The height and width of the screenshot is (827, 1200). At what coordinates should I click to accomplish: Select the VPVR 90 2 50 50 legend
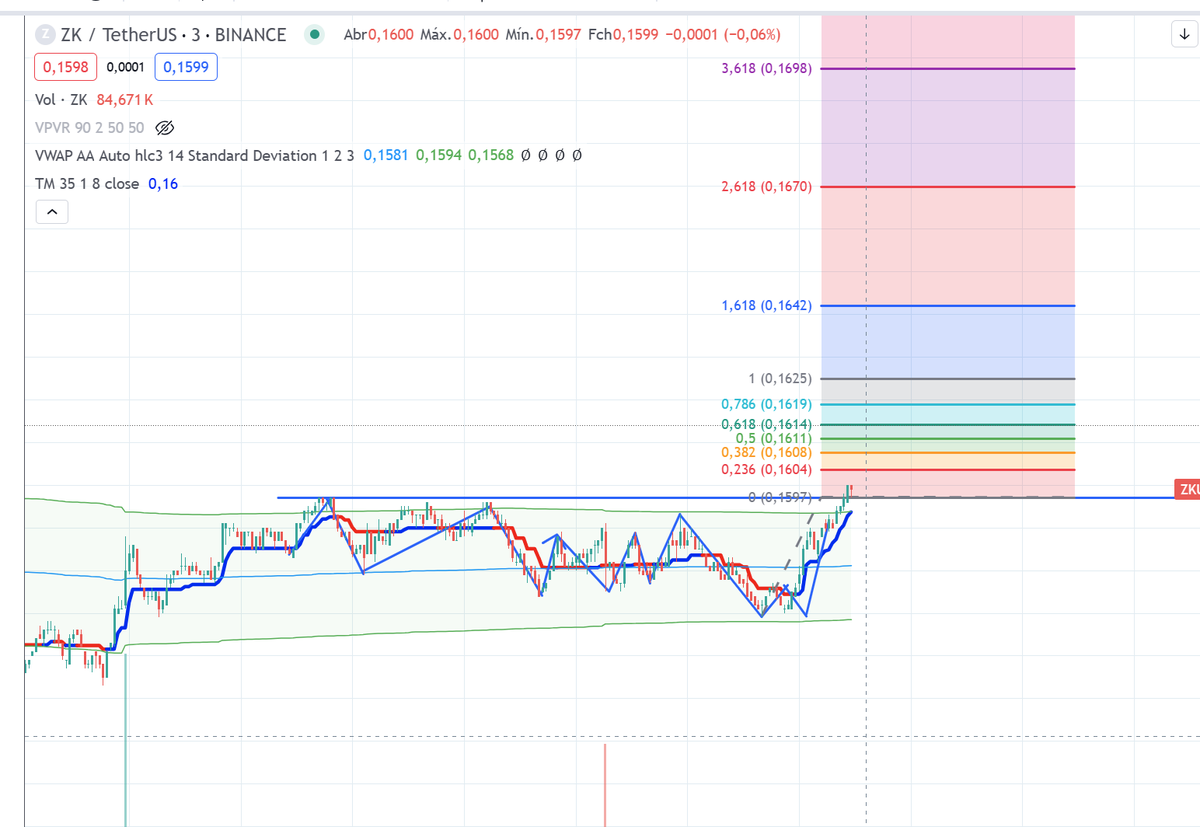pos(90,128)
